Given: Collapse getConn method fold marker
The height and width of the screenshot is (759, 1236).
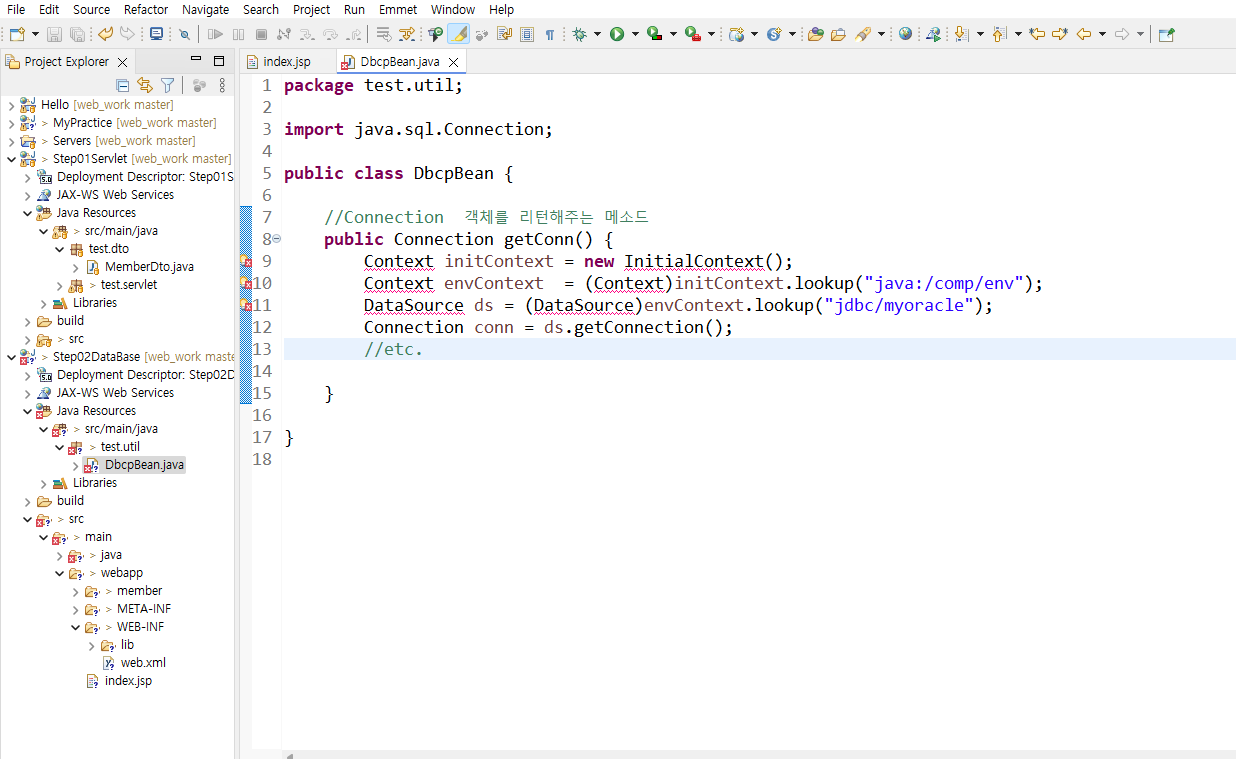Looking at the screenshot, I should point(276,239).
